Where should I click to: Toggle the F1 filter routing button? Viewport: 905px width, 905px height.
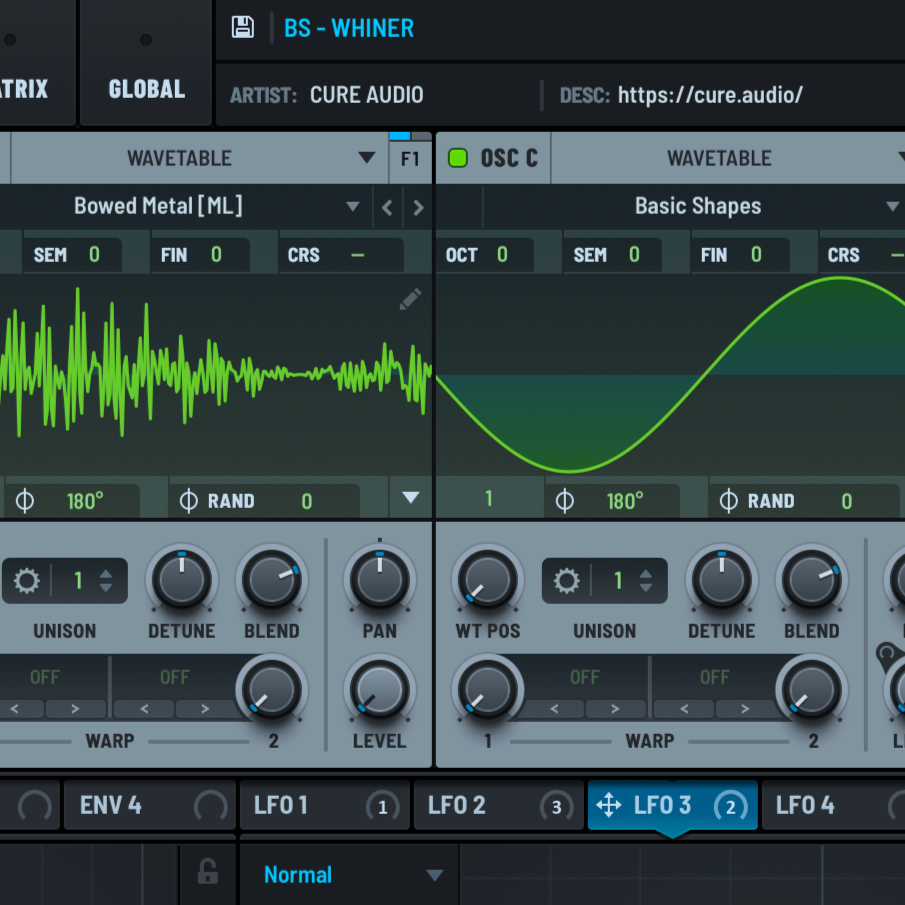point(410,158)
